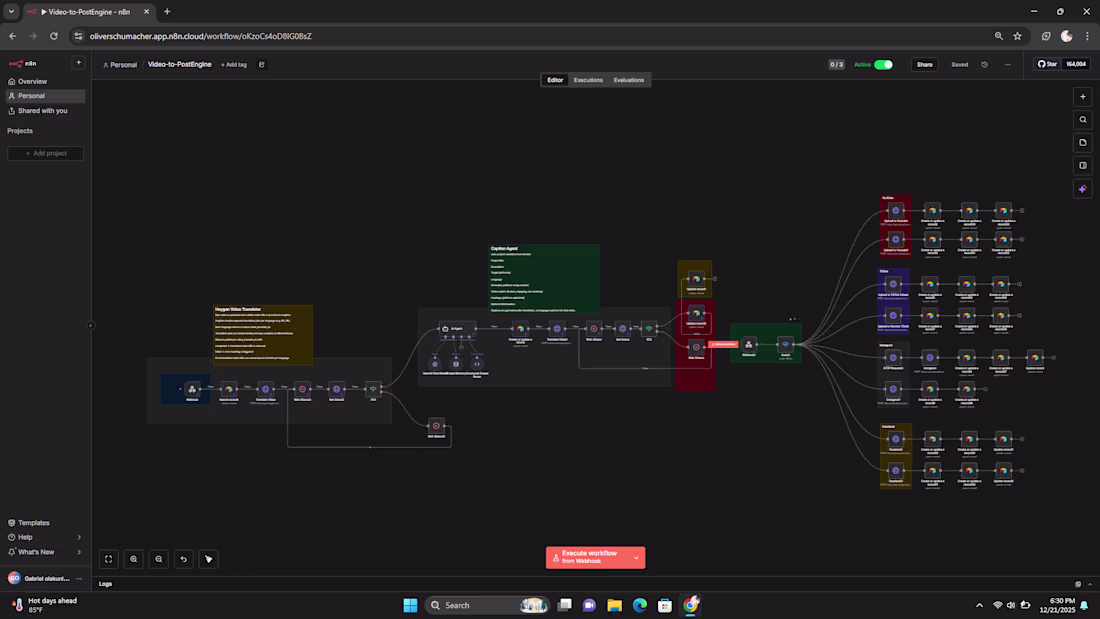The image size is (1100, 619).
Task: Click the Share button
Action: [x=924, y=64]
